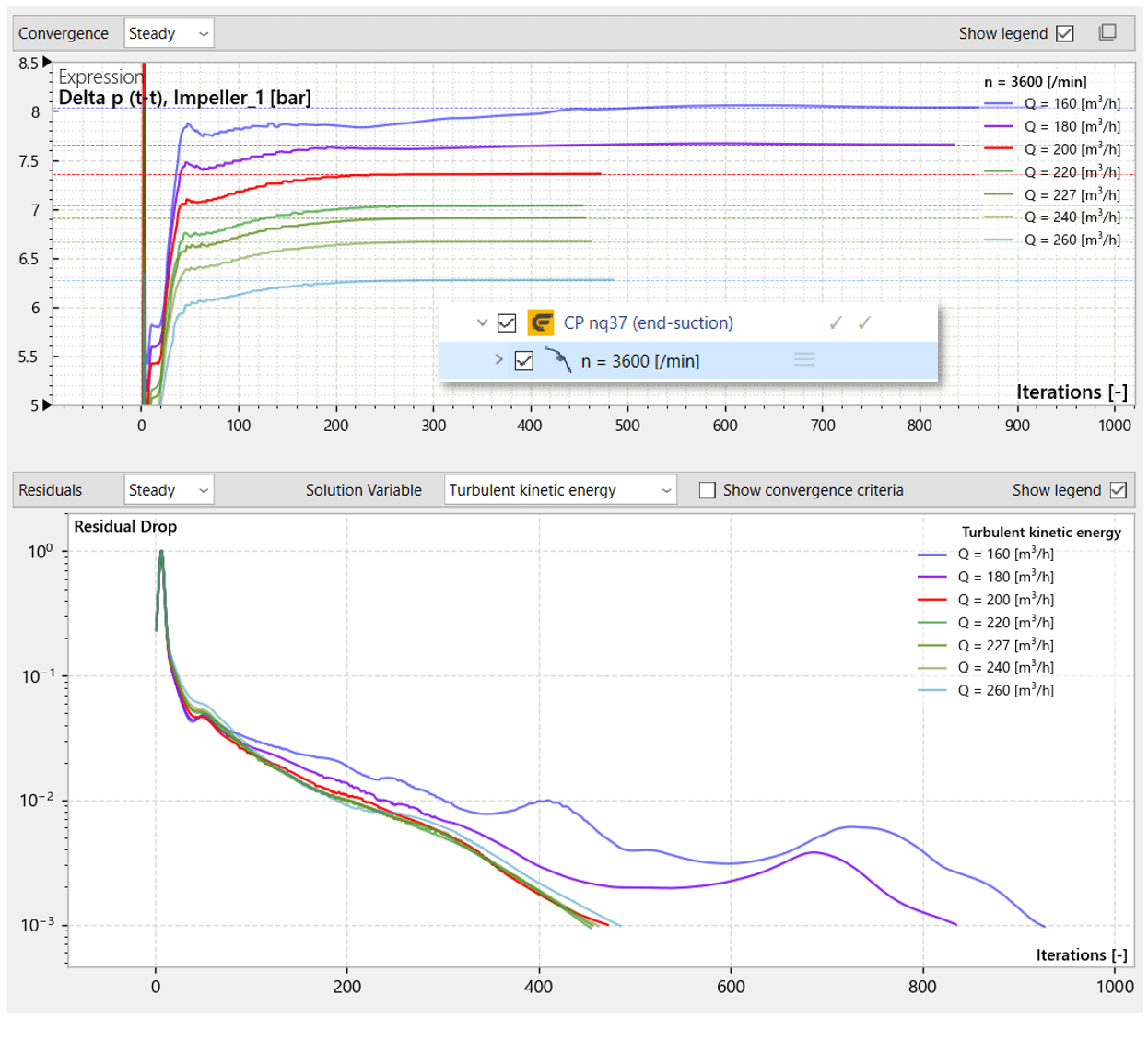1148x1042 pixels.
Task: Click the triangle marker at 5 on y-axis
Action: point(47,404)
